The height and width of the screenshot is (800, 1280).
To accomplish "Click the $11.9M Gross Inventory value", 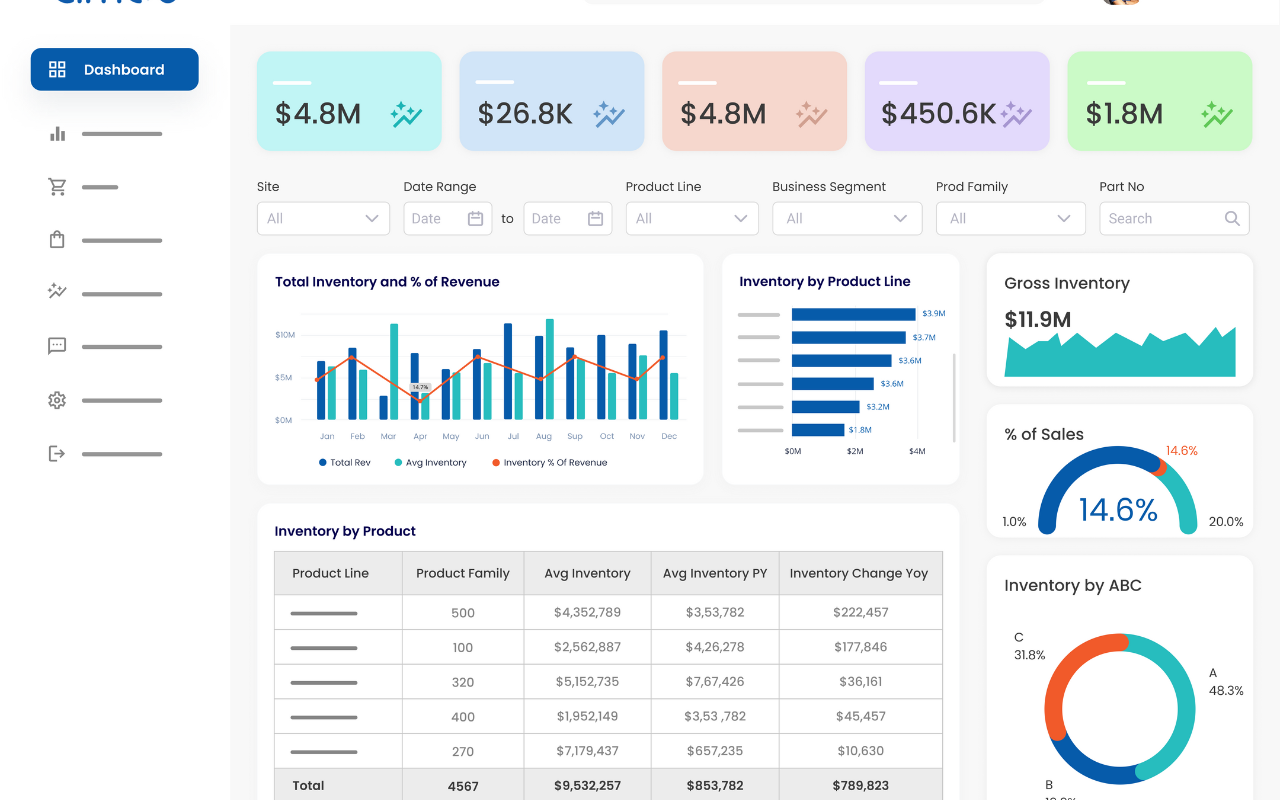I will (x=1037, y=320).
